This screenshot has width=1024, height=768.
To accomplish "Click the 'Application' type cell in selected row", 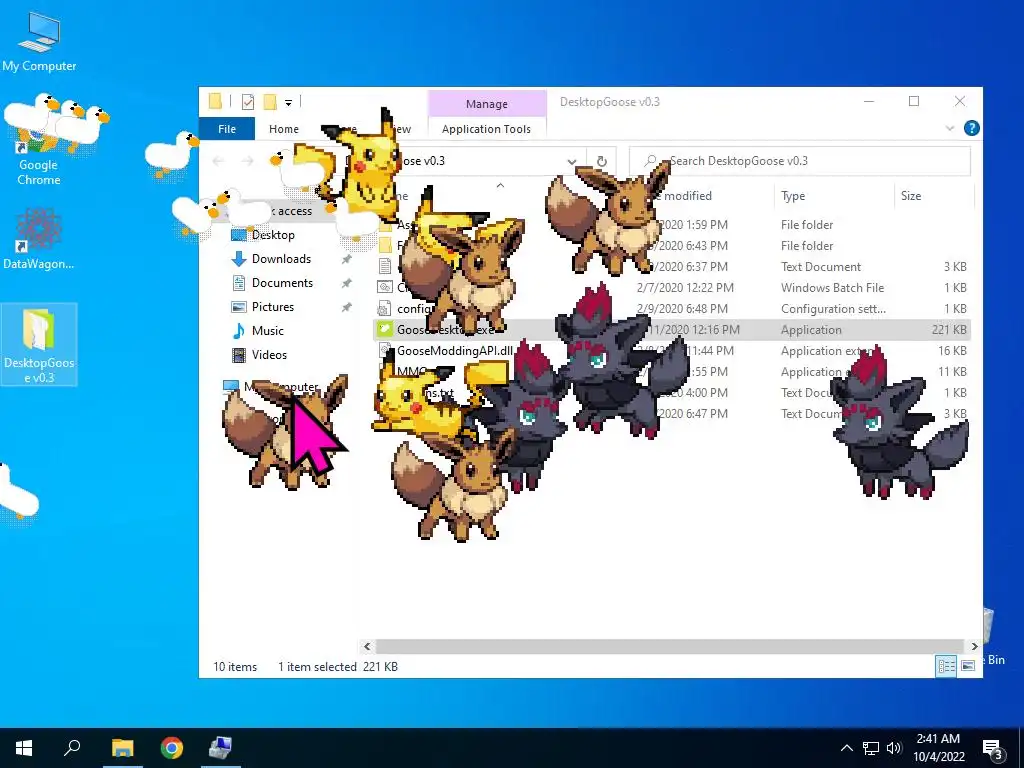I will click(x=811, y=330).
